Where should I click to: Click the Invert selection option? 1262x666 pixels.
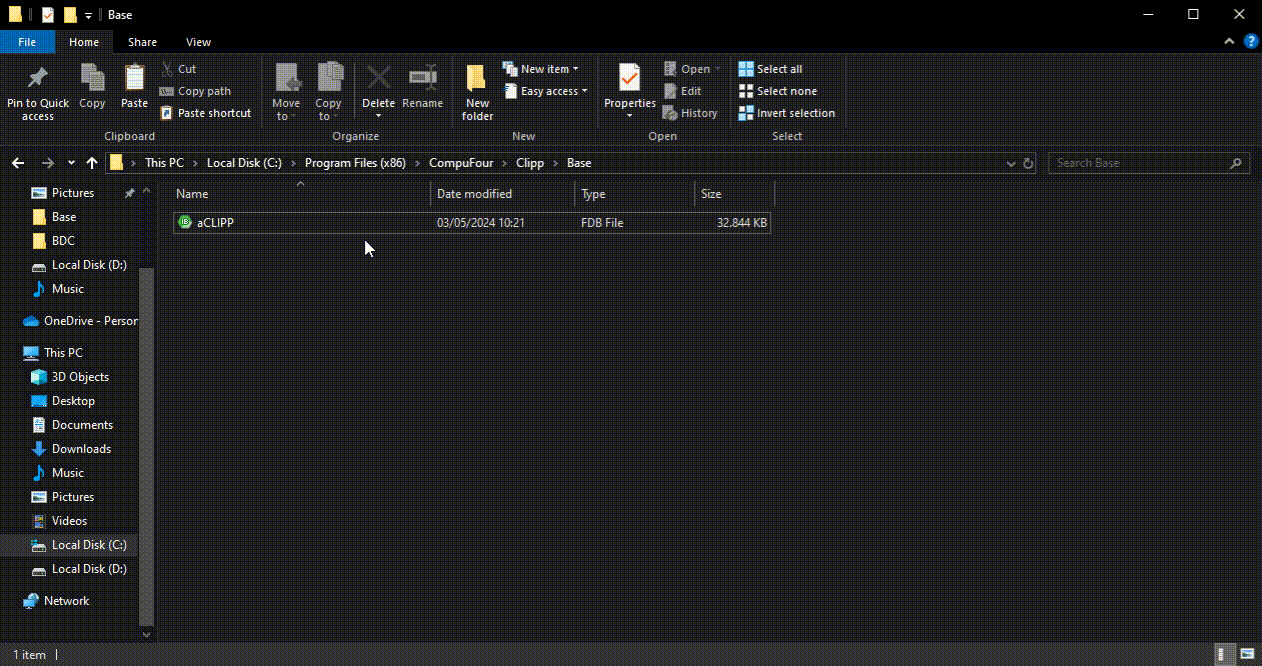pyautogui.click(x=787, y=113)
